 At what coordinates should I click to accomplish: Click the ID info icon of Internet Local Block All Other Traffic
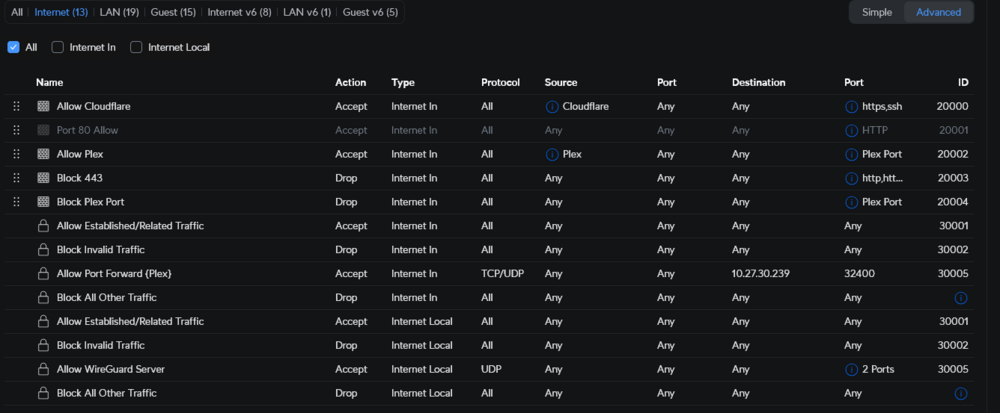pos(961,393)
